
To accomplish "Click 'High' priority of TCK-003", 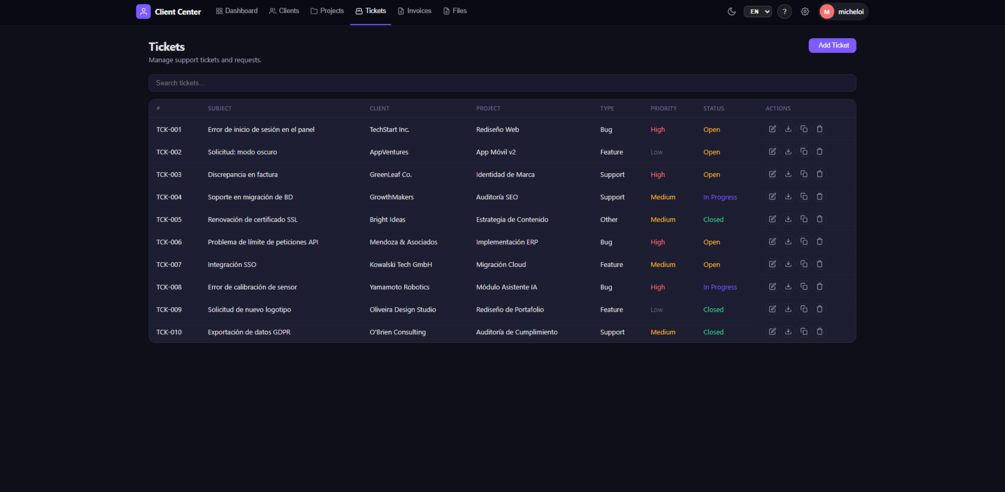I will (658, 174).
